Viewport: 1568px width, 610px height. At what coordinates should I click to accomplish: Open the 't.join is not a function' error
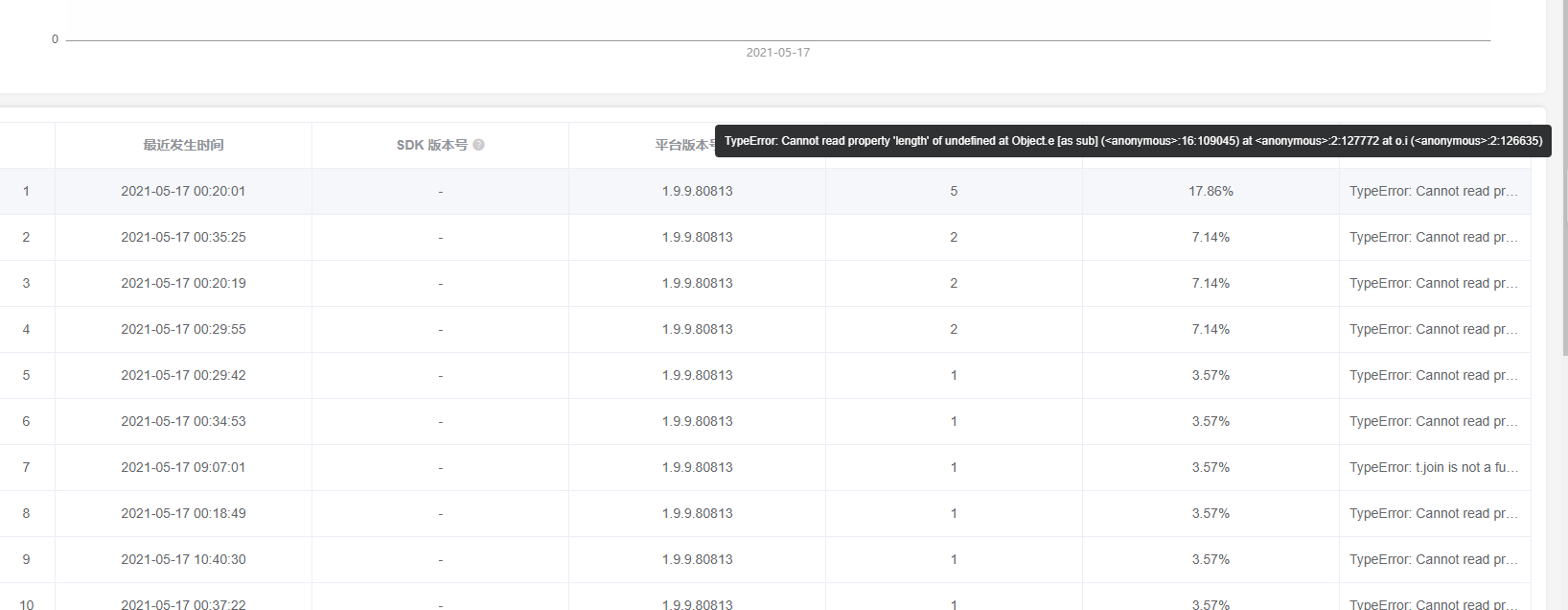[1433, 467]
